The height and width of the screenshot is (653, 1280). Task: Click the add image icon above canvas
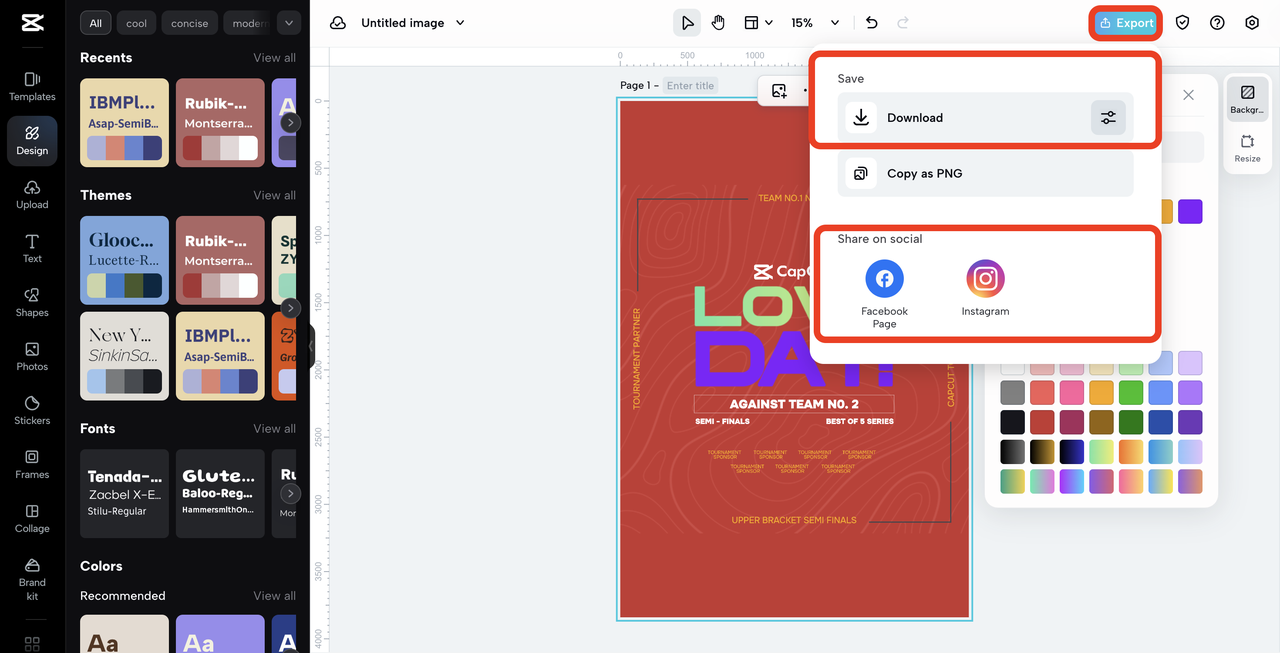point(779,91)
